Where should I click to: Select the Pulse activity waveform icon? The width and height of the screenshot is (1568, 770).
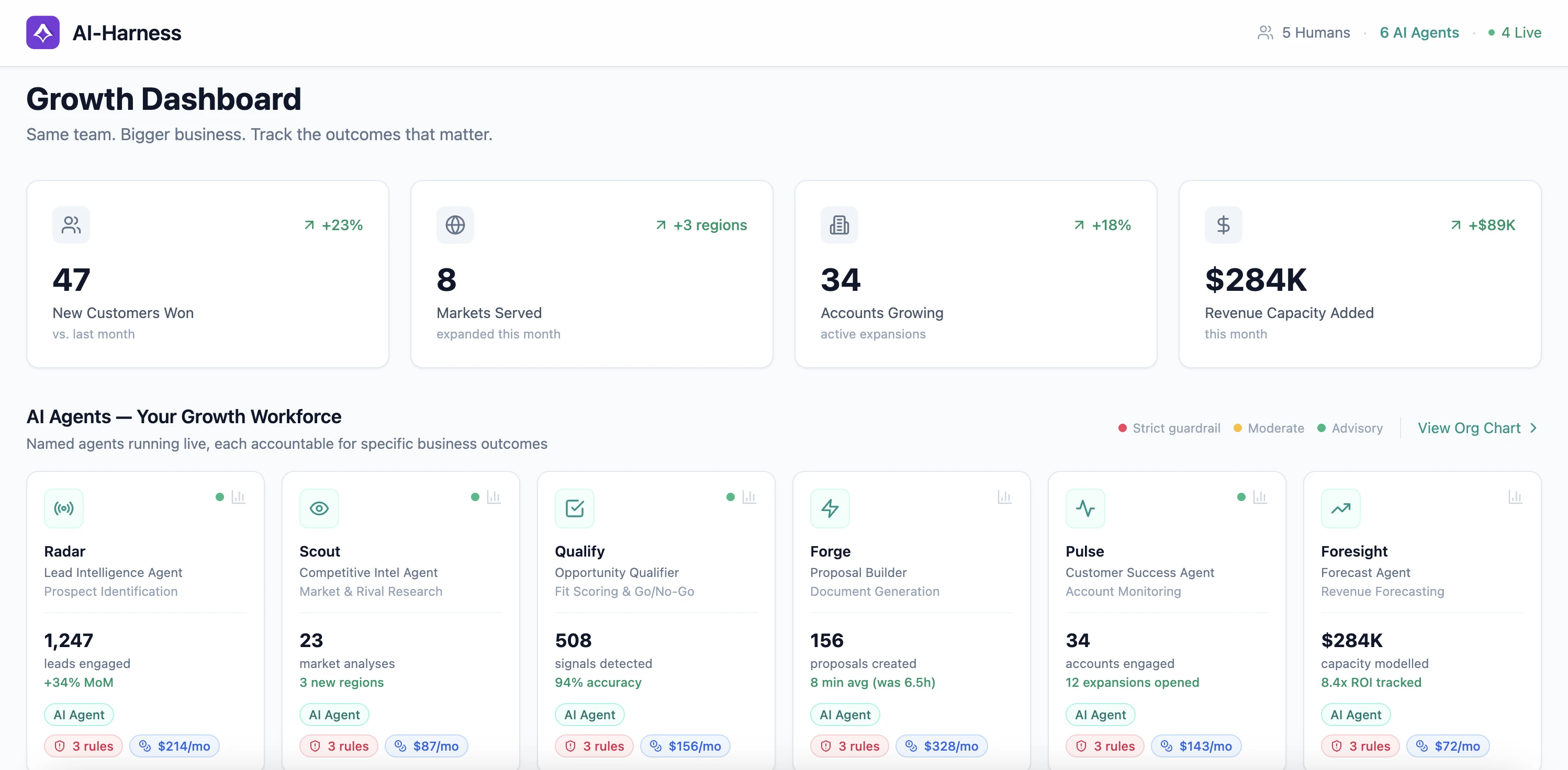pyautogui.click(x=1085, y=508)
